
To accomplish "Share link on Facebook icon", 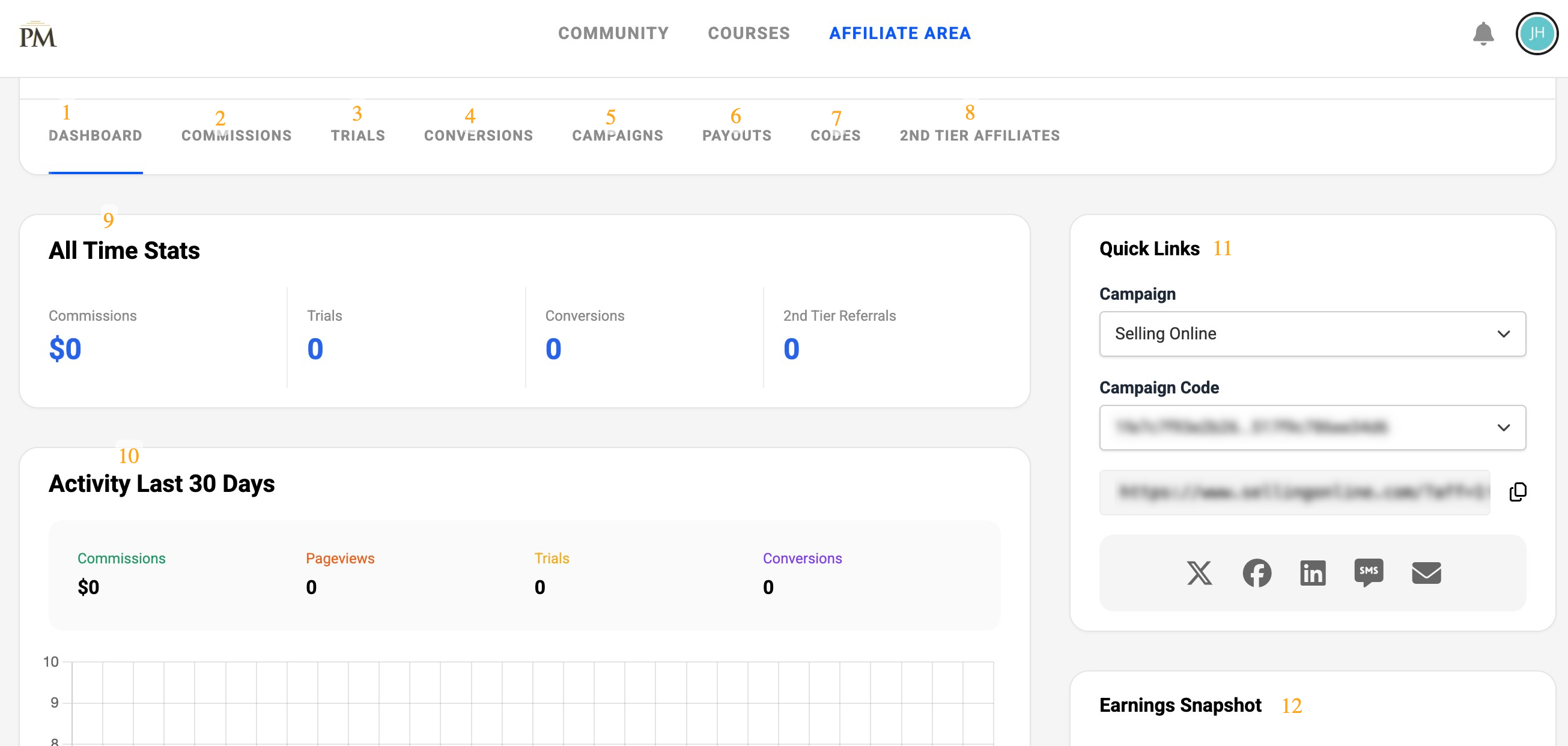I will [x=1256, y=572].
